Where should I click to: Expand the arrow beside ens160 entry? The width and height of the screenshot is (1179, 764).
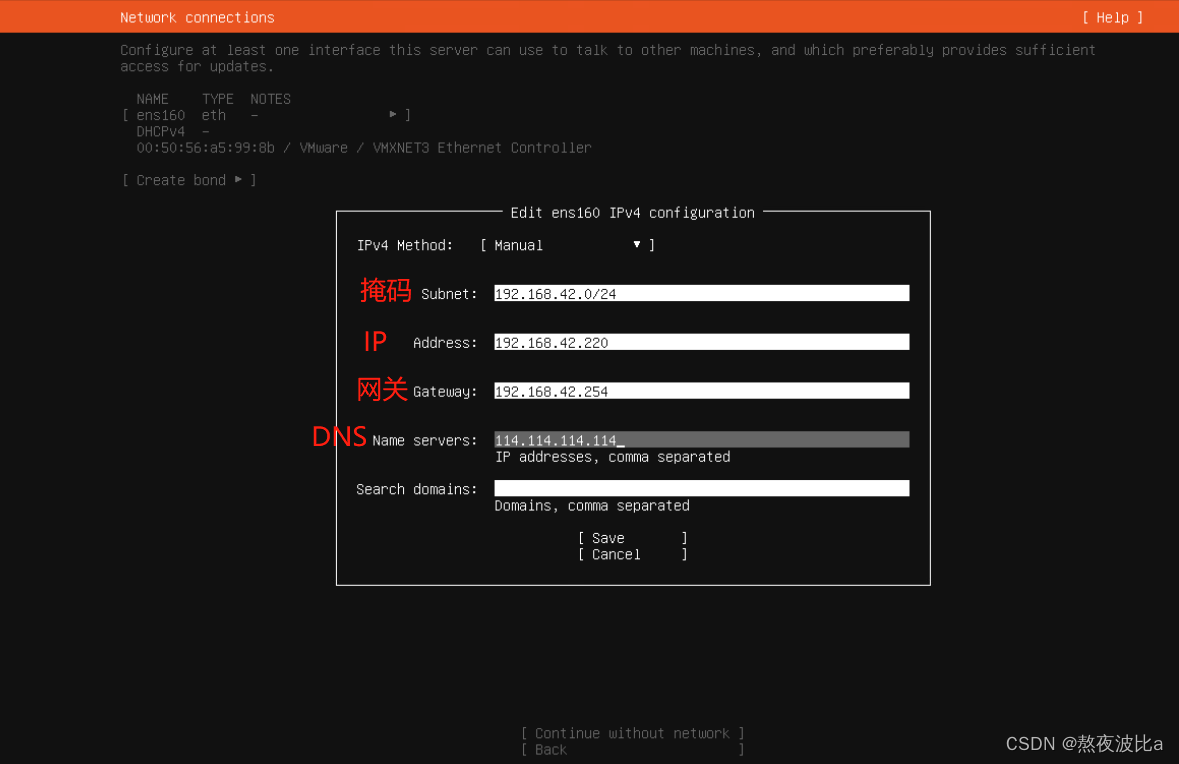tap(393, 115)
